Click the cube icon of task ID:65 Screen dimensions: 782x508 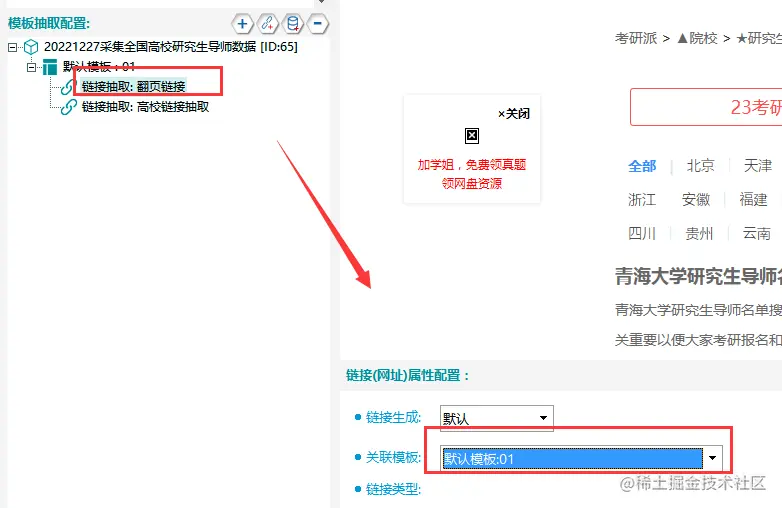[31, 47]
